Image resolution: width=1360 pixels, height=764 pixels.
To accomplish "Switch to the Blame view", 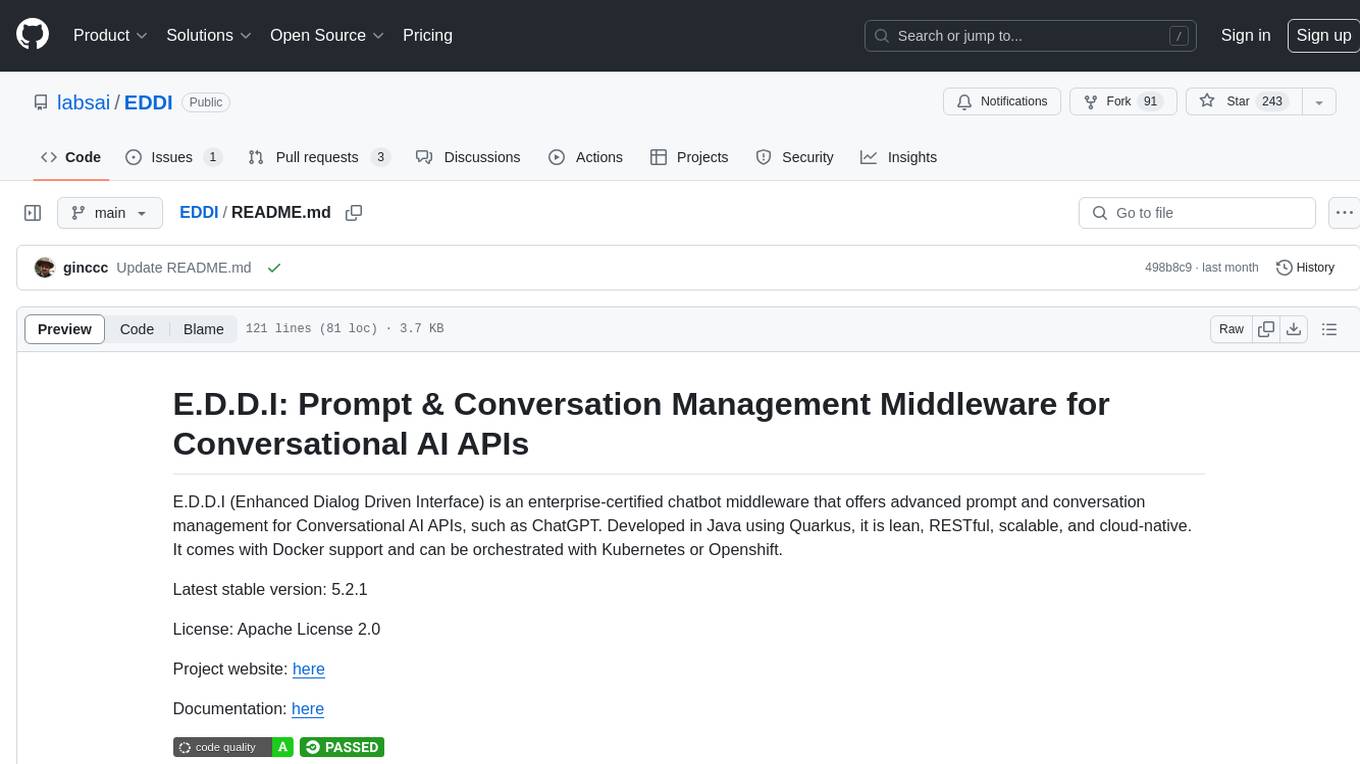I will (203, 329).
